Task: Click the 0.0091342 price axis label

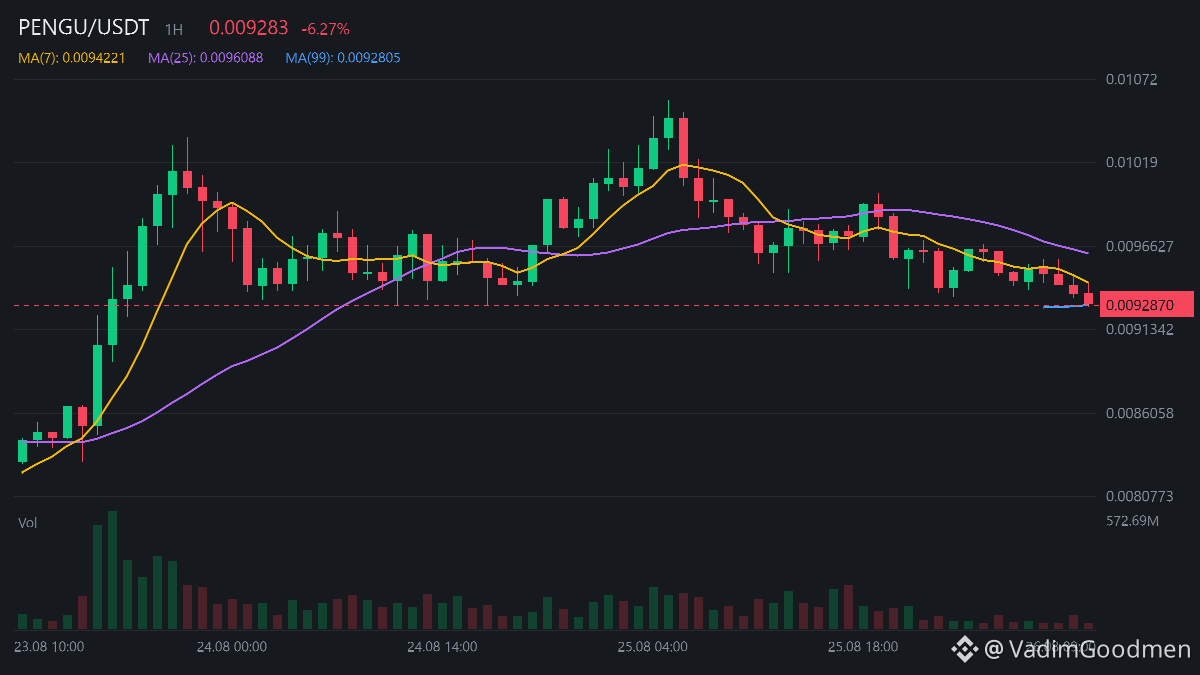Action: [1139, 329]
